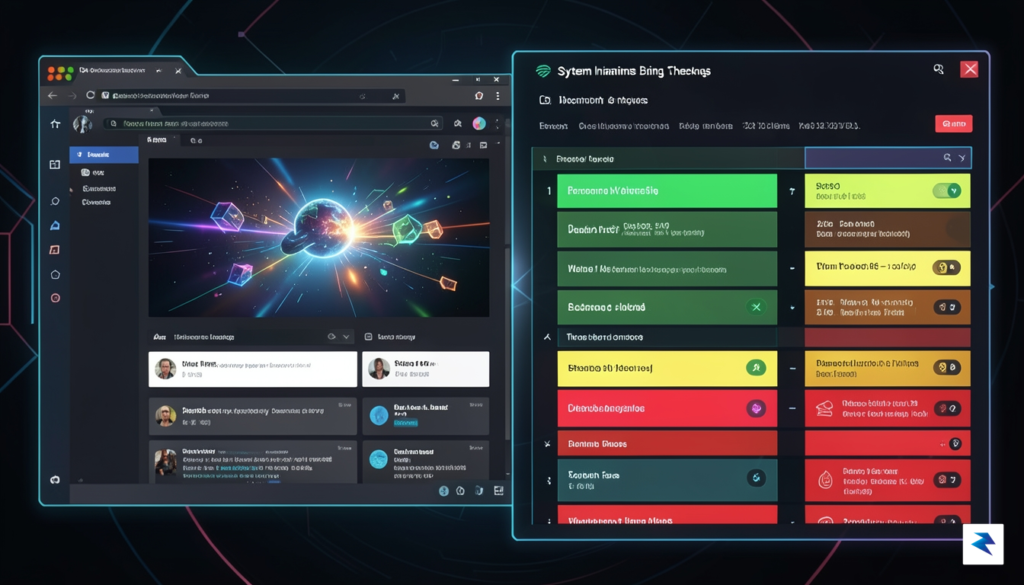Screen dimensions: 1024x585
Task: Select the pentagon icon in left sidebar
Action: click(x=55, y=274)
